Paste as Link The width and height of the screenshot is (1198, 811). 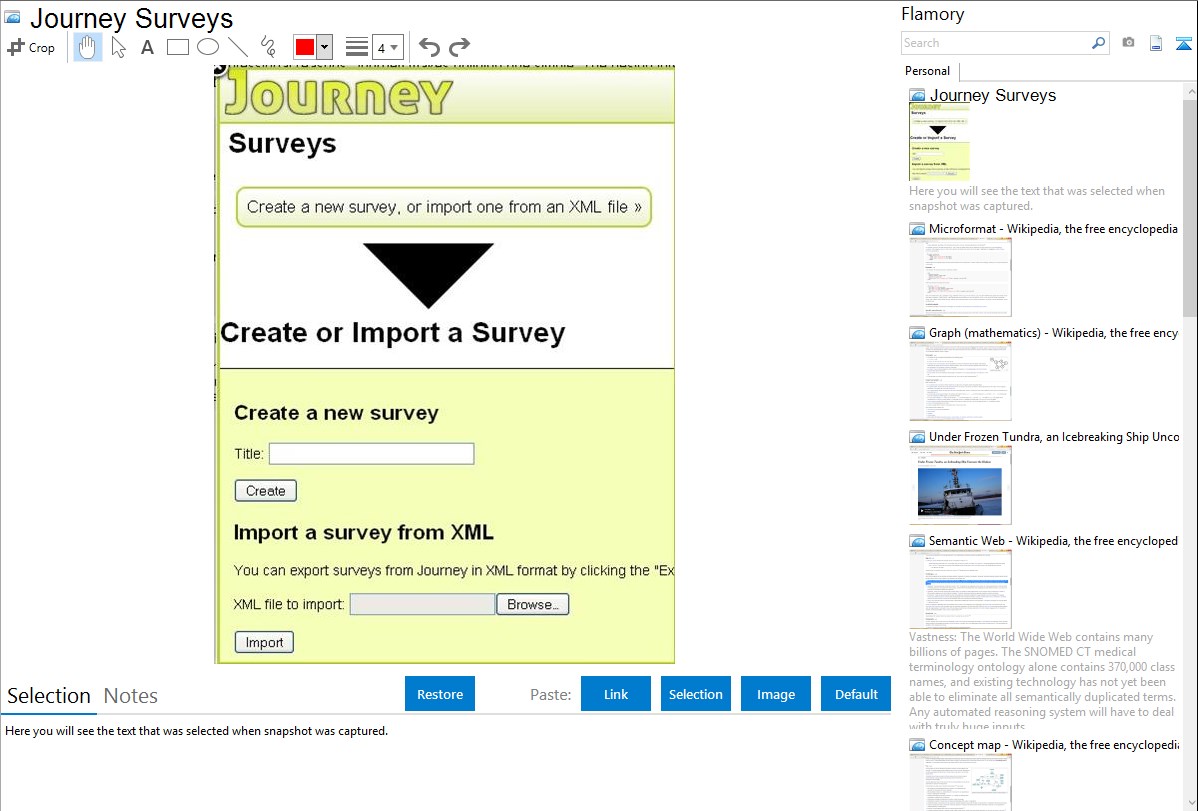pos(616,694)
